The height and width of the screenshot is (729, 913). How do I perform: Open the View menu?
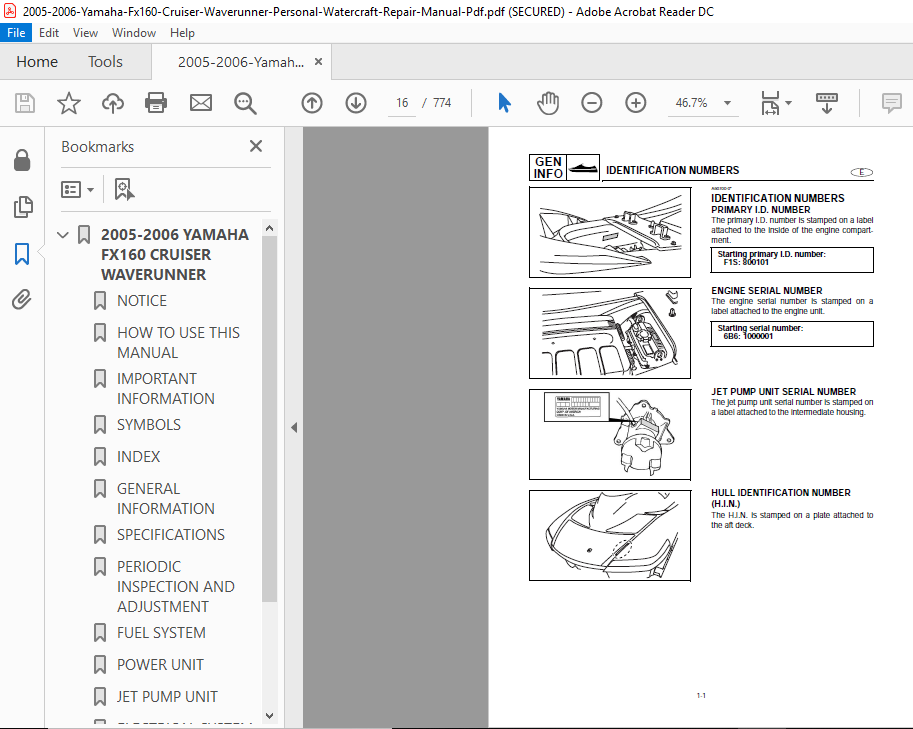pos(85,33)
